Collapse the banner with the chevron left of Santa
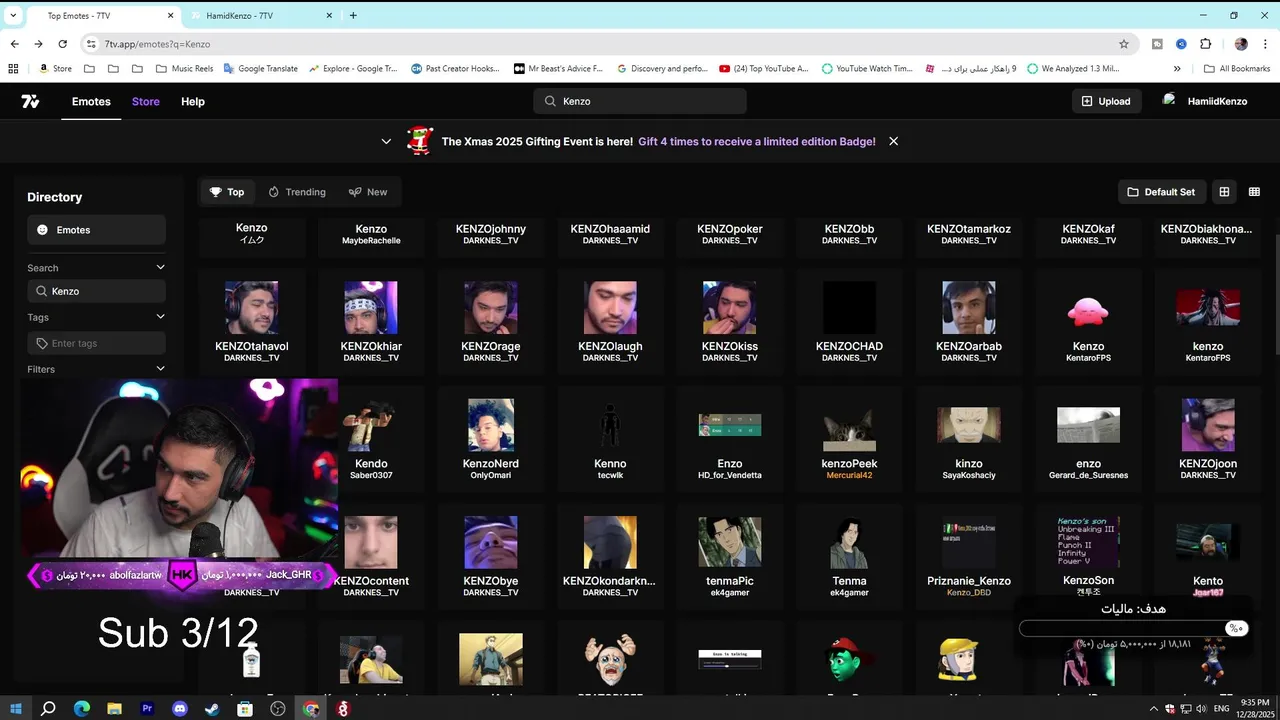The width and height of the screenshot is (1280, 720). 386,141
